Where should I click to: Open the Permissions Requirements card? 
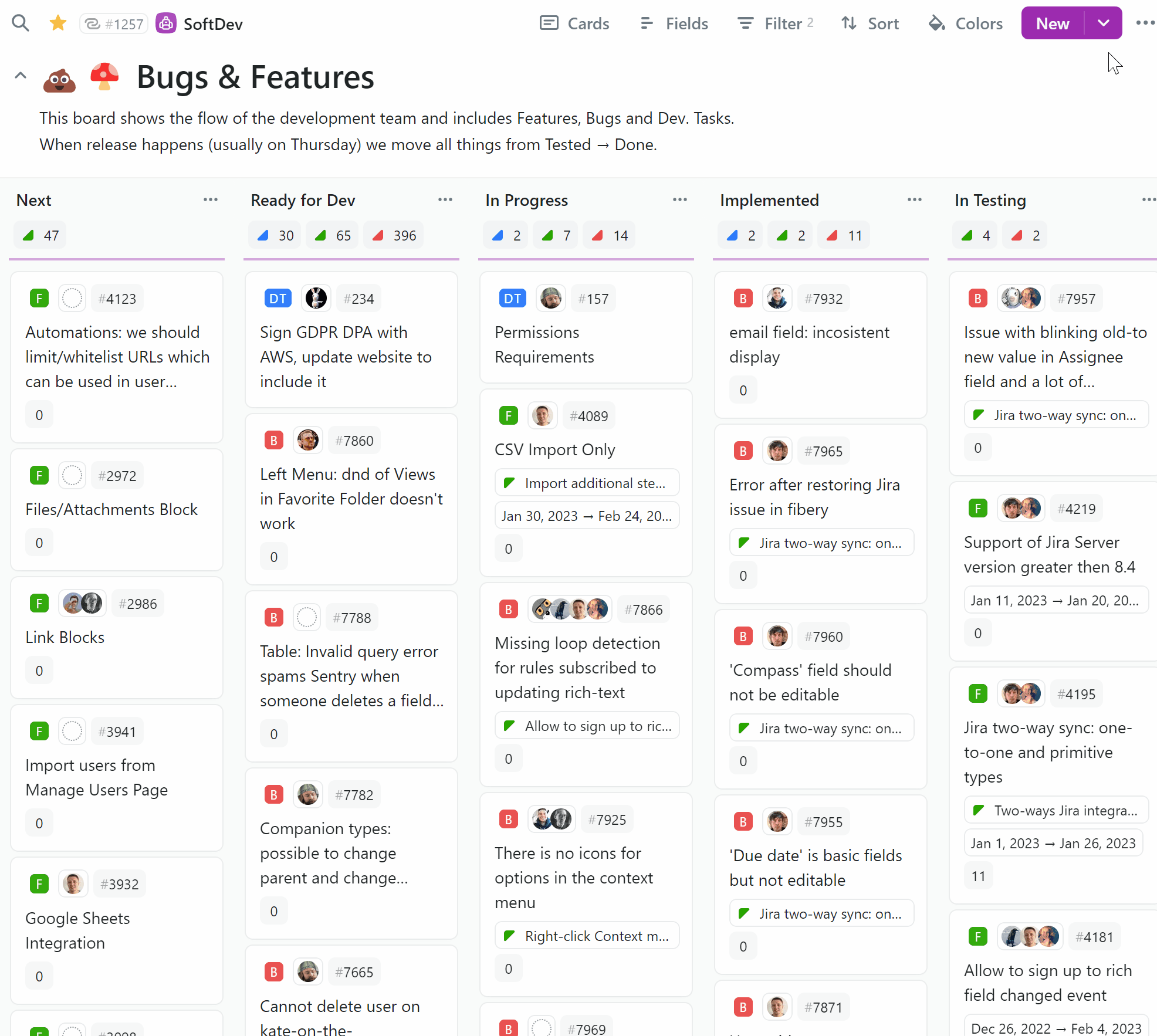click(x=544, y=344)
